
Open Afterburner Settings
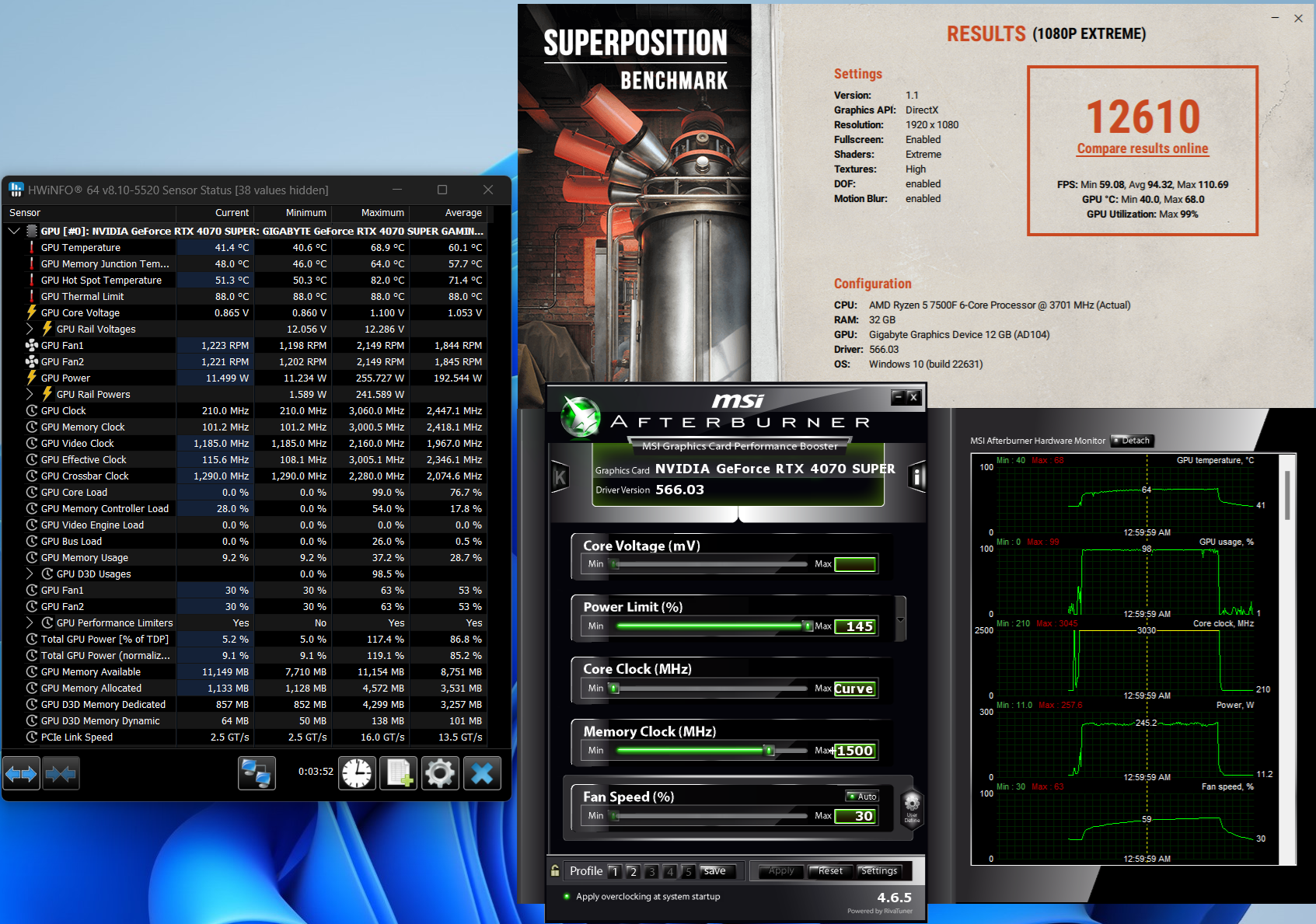879,871
